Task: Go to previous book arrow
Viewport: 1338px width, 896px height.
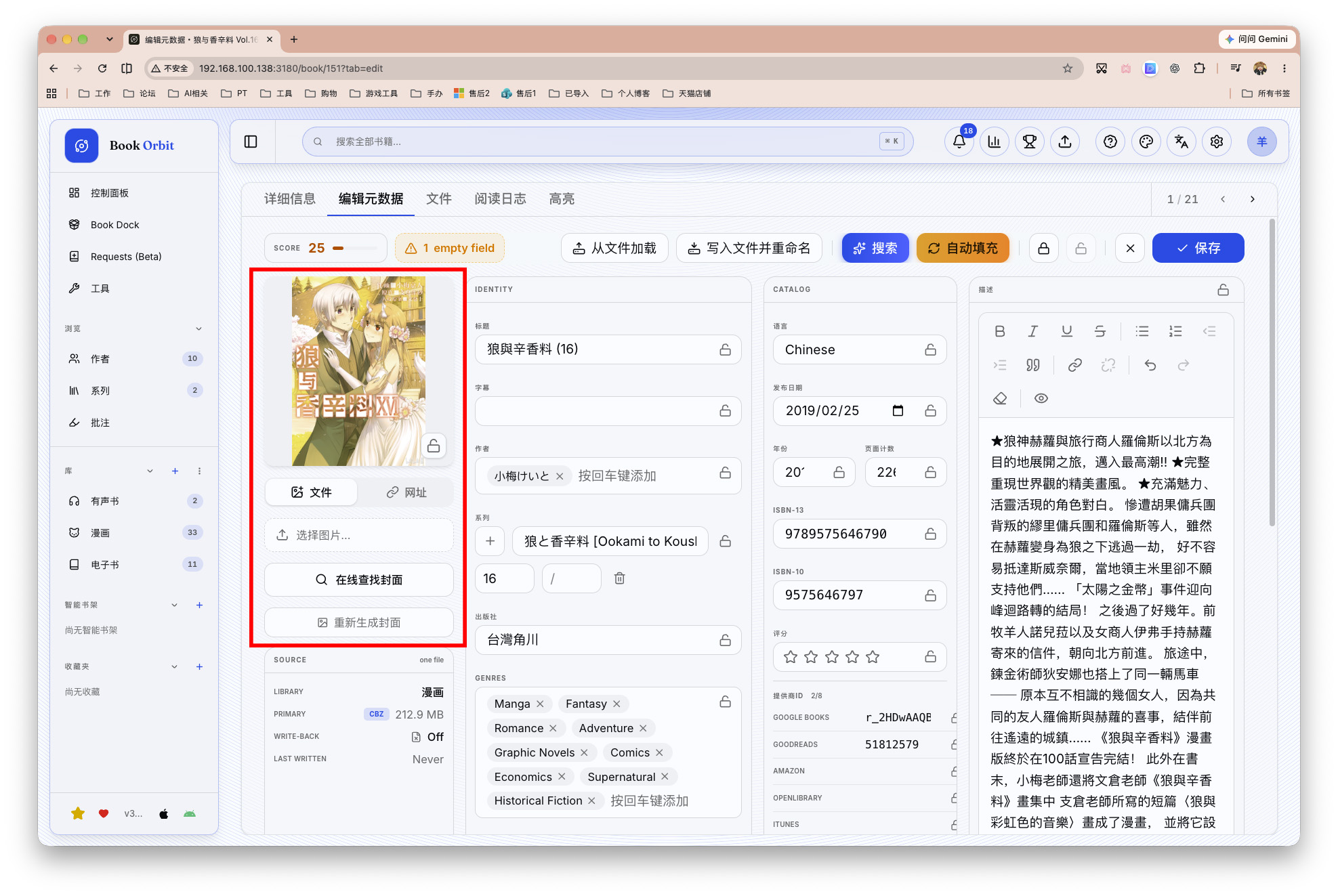Action: 1223,199
